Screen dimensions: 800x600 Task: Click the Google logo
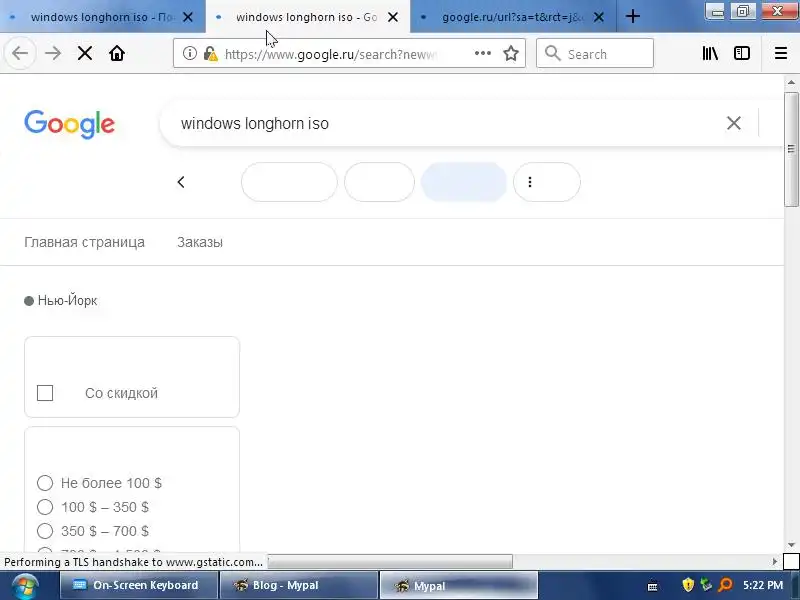(x=69, y=124)
